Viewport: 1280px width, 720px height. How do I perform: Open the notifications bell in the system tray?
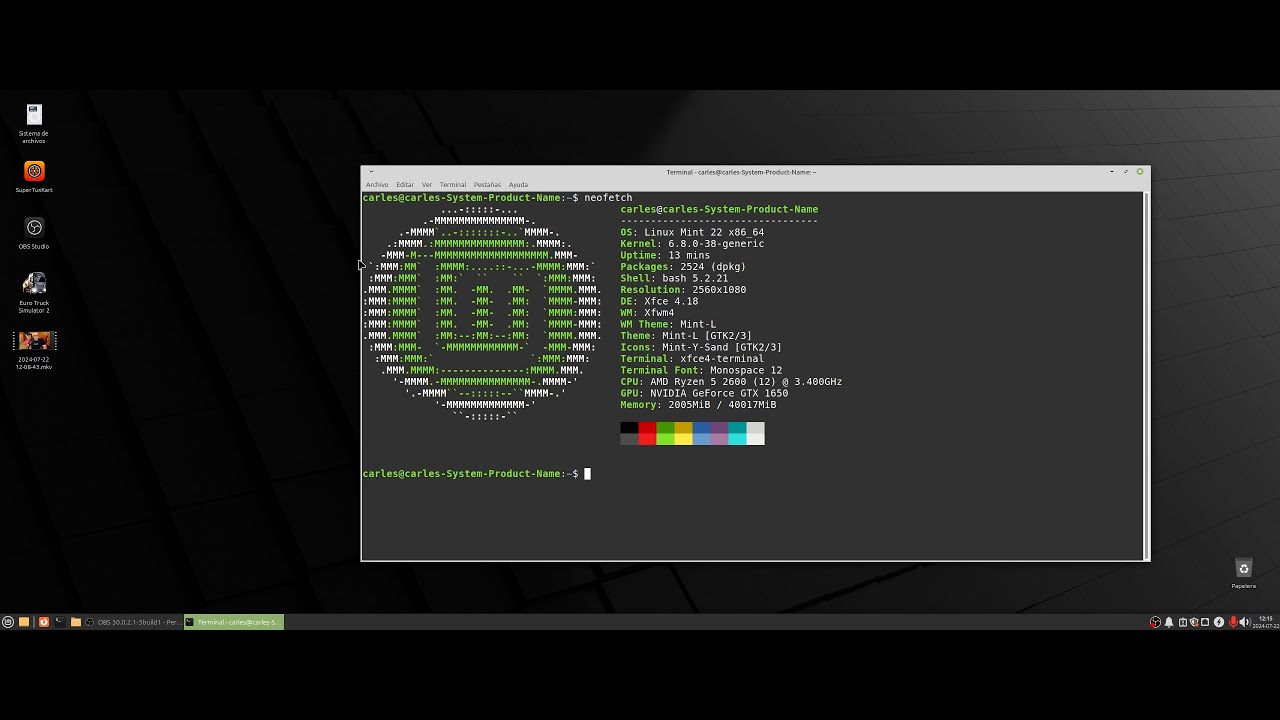[1169, 622]
